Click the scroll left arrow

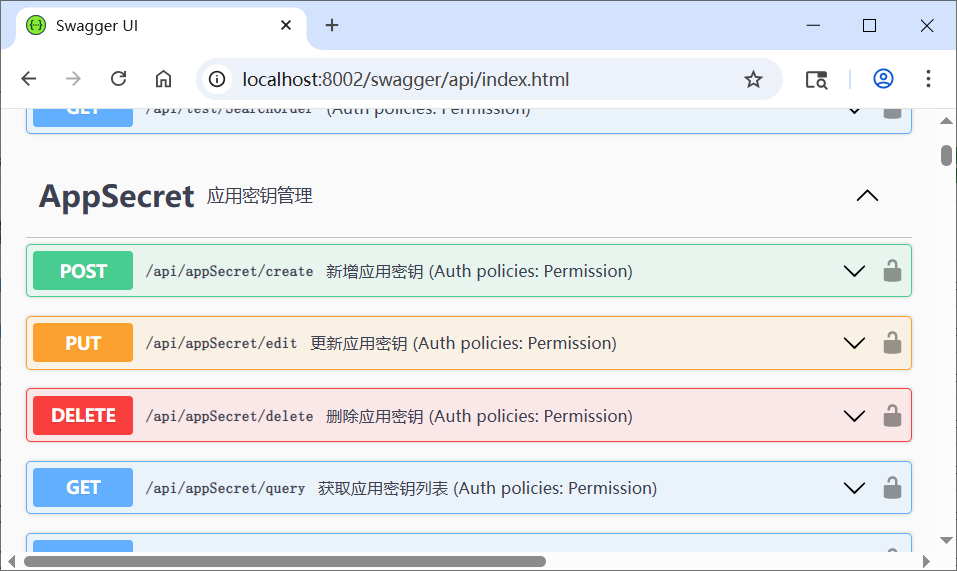coord(11,561)
